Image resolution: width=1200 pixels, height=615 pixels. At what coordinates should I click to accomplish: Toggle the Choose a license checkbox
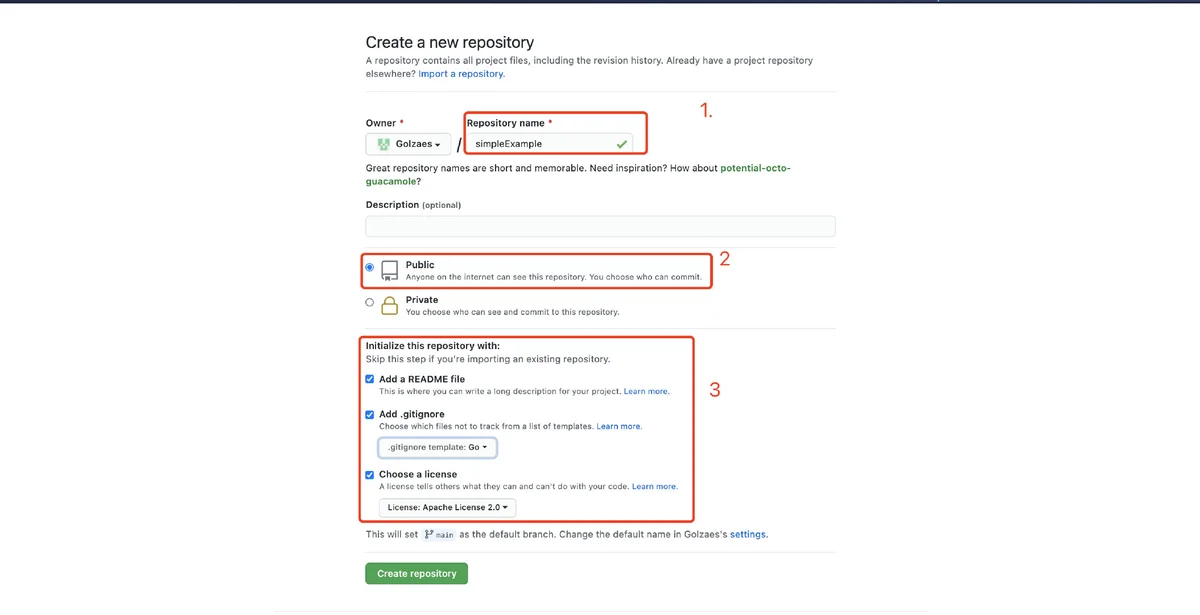click(370, 475)
